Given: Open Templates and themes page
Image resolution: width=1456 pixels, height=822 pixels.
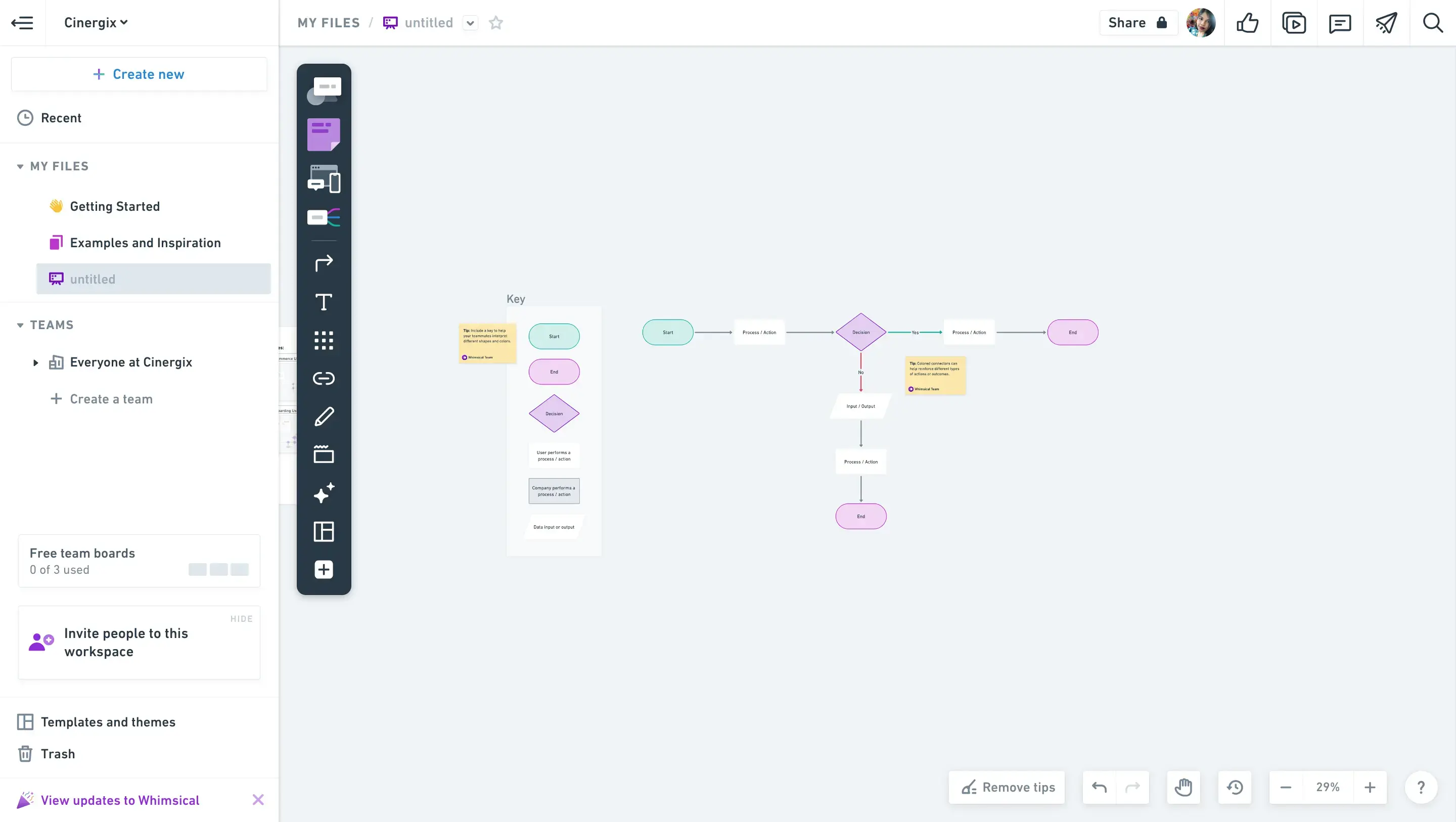Looking at the screenshot, I should (108, 721).
